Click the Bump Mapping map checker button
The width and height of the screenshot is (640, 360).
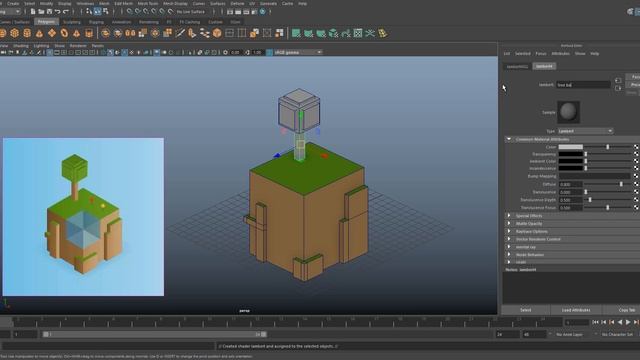tap(636, 176)
